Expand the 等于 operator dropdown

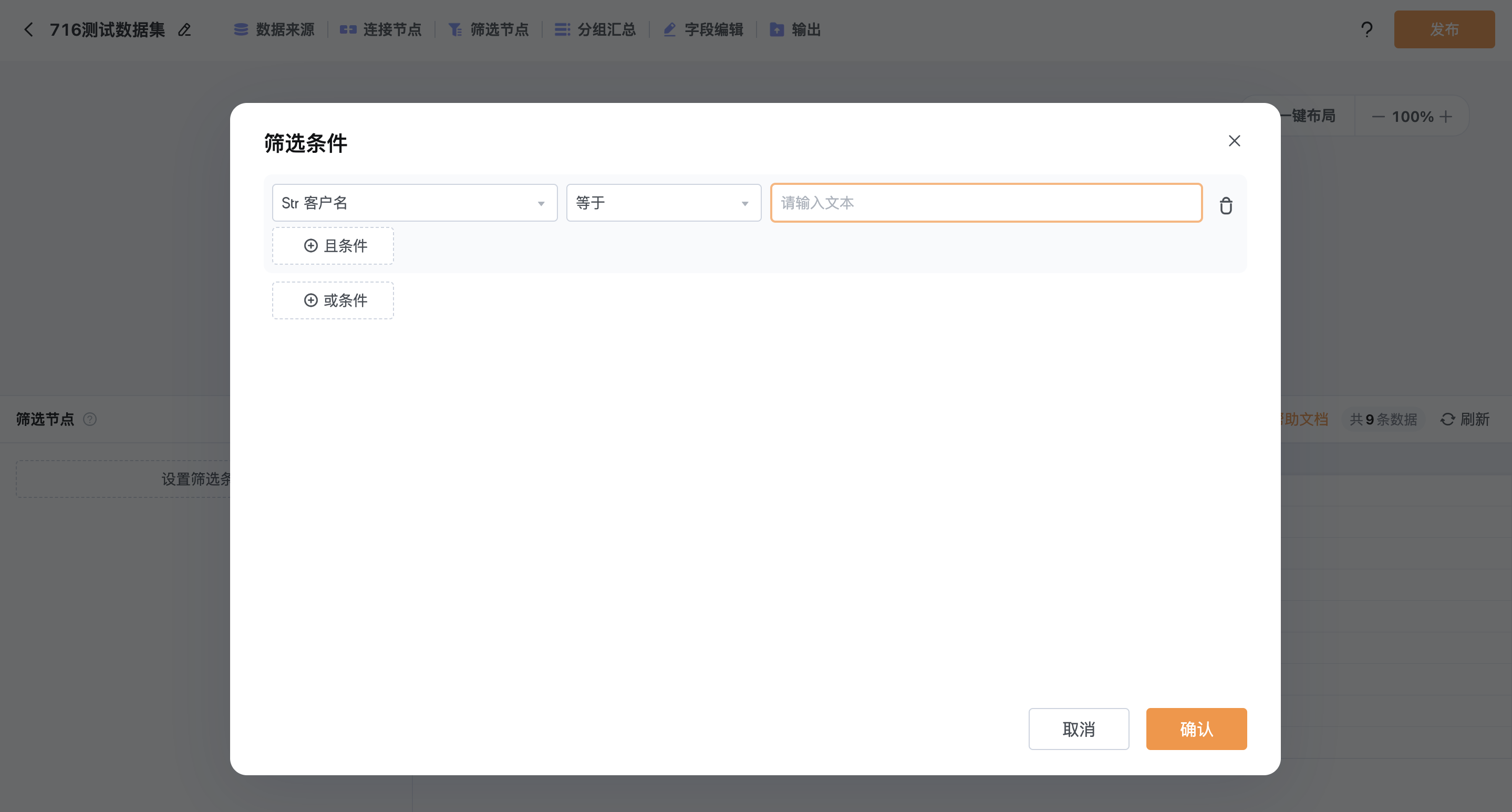(x=663, y=203)
